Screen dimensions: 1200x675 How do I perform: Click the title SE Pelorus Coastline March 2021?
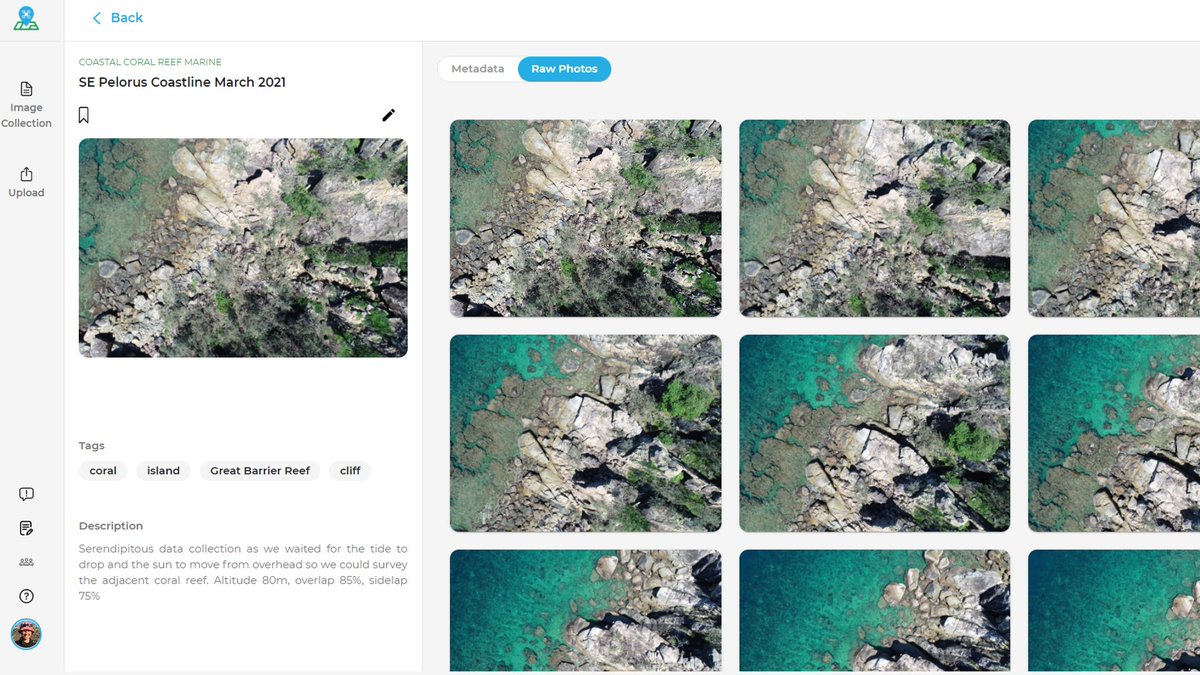click(182, 82)
